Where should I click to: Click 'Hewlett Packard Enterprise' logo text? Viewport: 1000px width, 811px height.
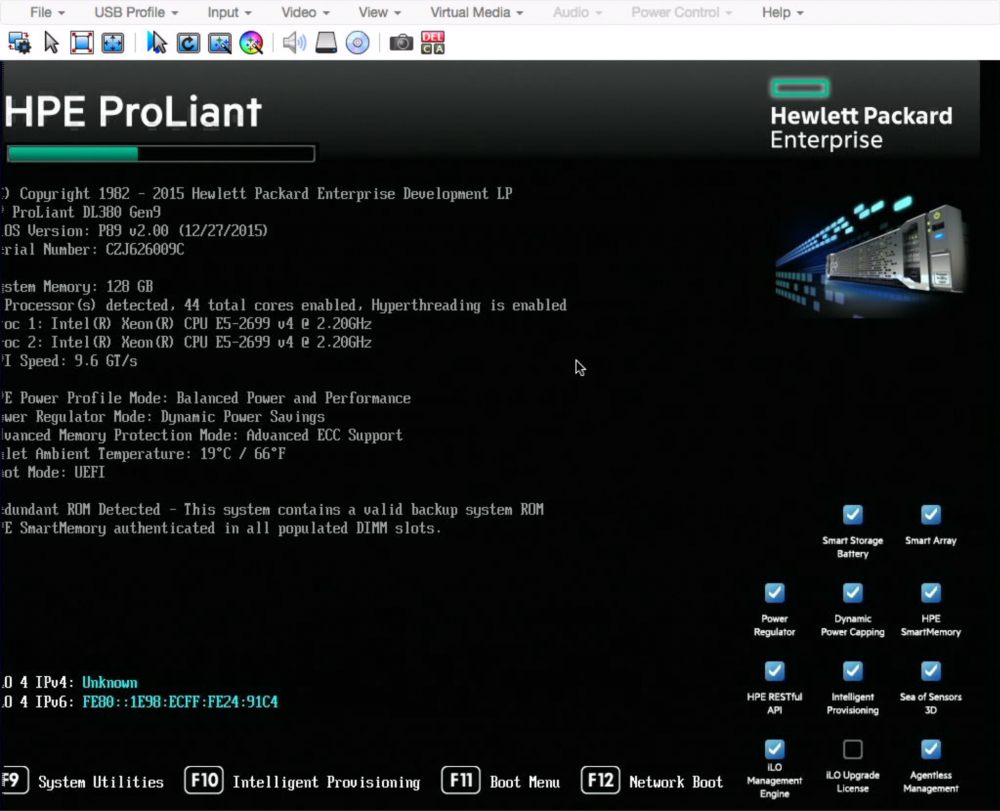click(861, 128)
